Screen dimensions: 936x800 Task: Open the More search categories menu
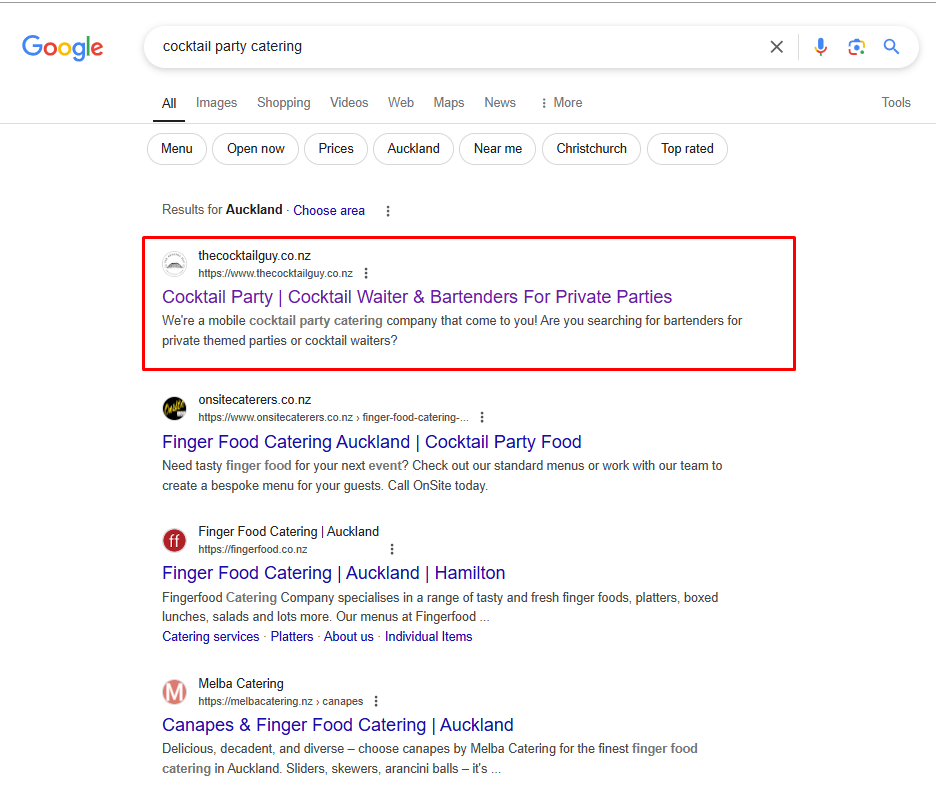tap(561, 103)
